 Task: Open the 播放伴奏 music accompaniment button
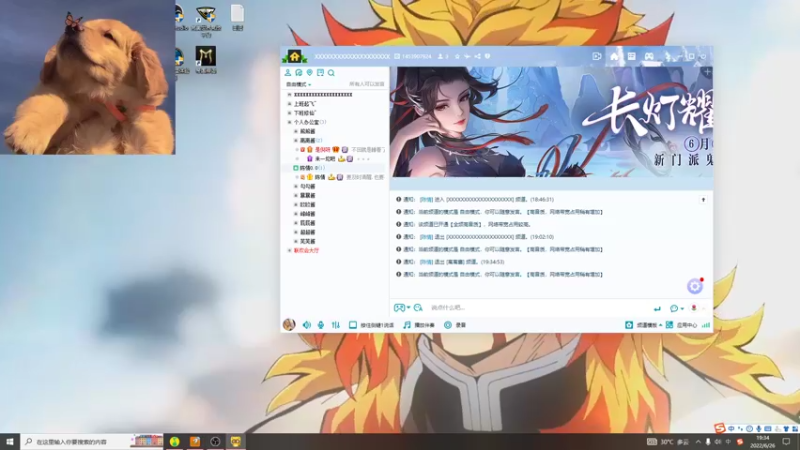click(419, 325)
